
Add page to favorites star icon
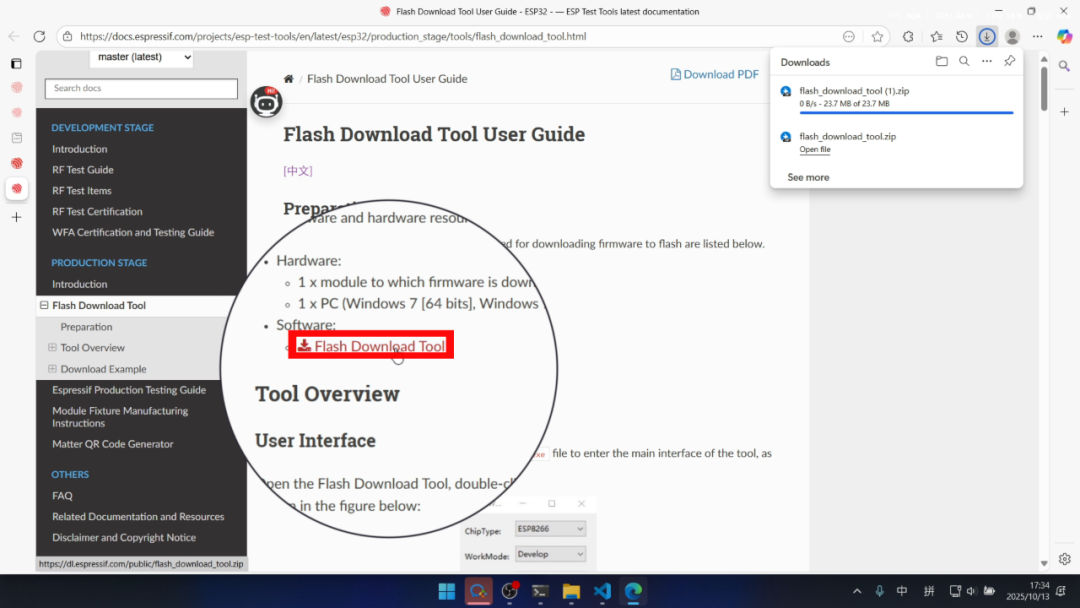coord(877,37)
